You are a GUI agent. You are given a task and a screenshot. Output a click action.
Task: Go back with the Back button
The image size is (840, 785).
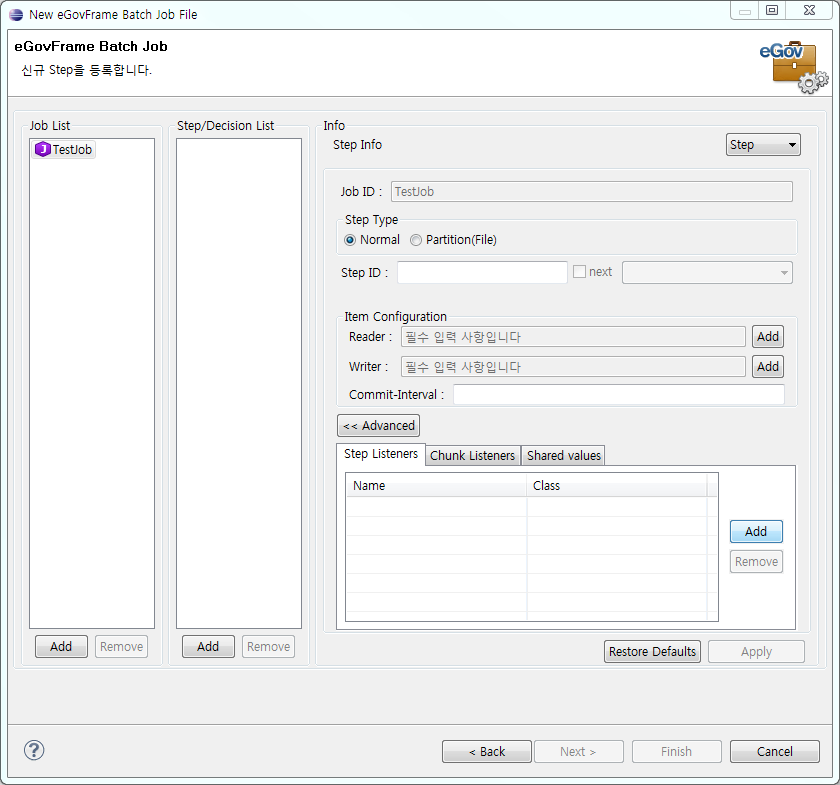click(486, 752)
